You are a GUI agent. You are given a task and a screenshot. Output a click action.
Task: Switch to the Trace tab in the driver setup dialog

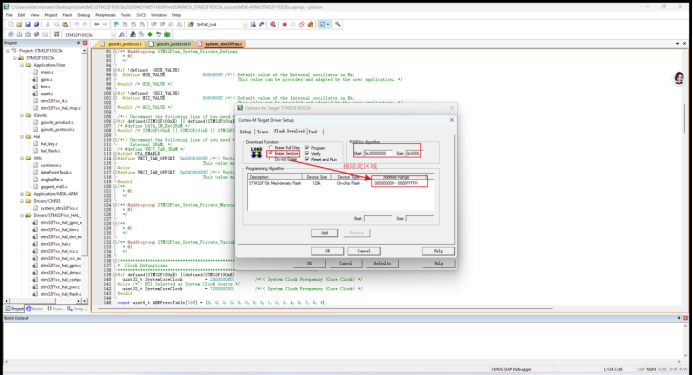click(263, 131)
